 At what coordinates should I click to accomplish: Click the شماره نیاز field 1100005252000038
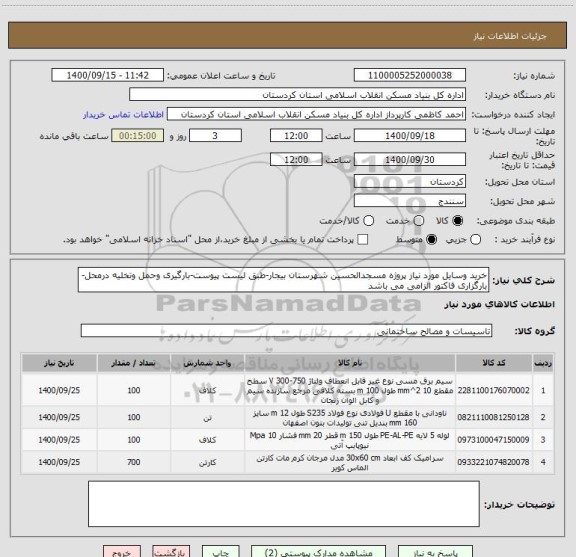410,75
